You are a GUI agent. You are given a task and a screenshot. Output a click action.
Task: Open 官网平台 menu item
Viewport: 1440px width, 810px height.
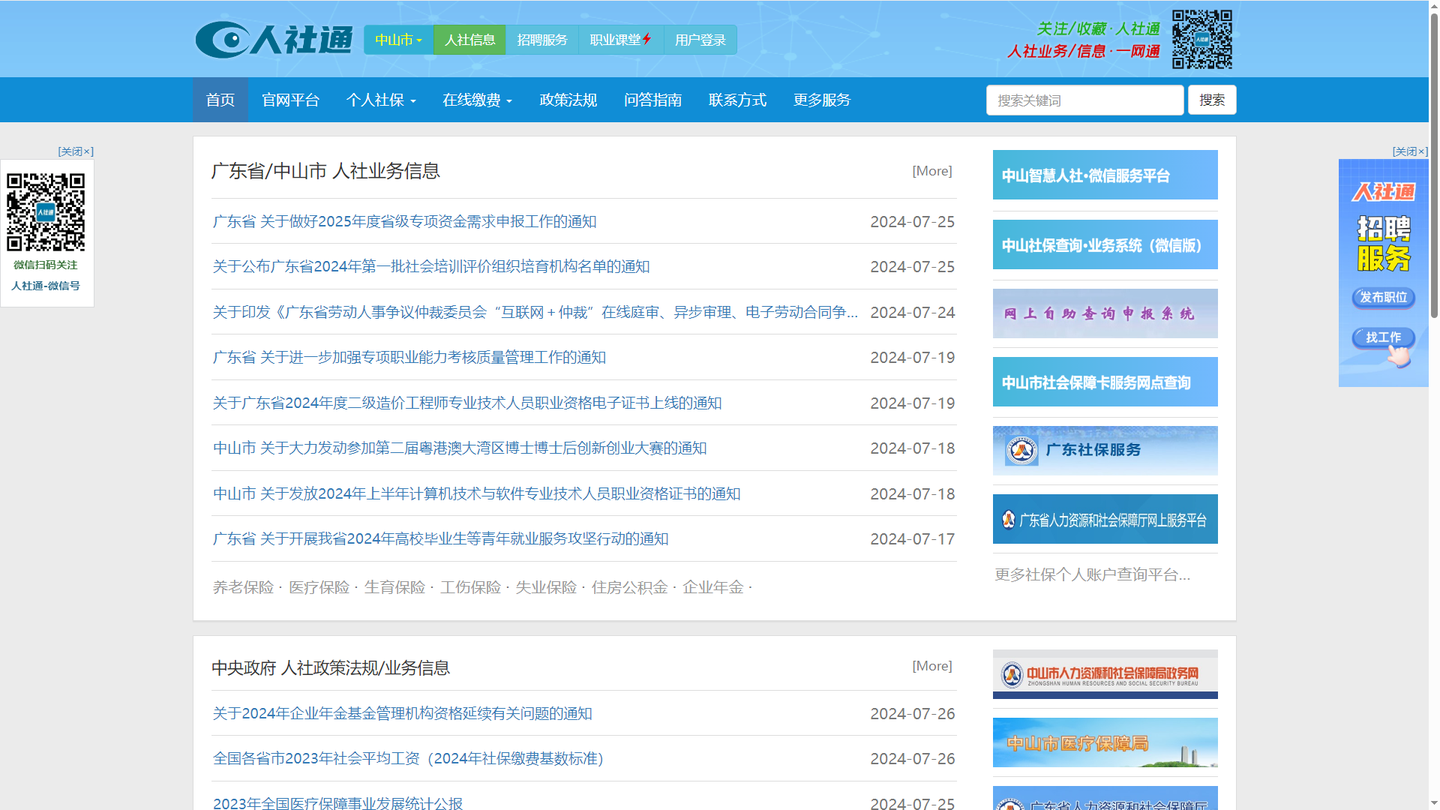click(x=291, y=100)
